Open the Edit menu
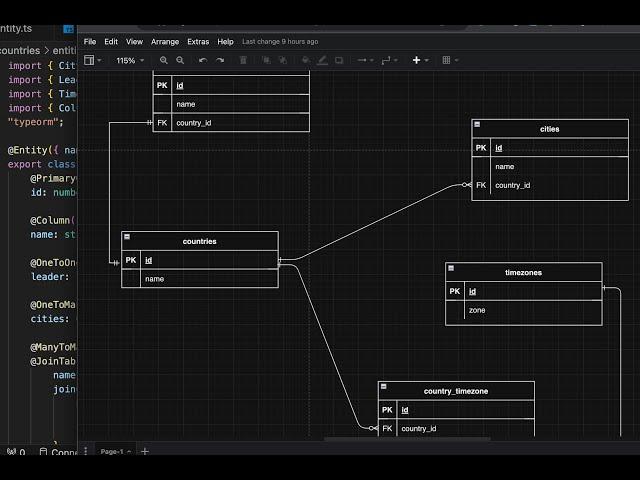 coord(111,42)
